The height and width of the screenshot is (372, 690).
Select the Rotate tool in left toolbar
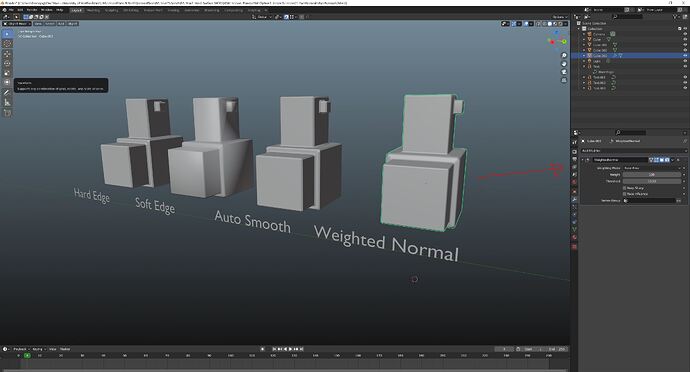[7, 63]
